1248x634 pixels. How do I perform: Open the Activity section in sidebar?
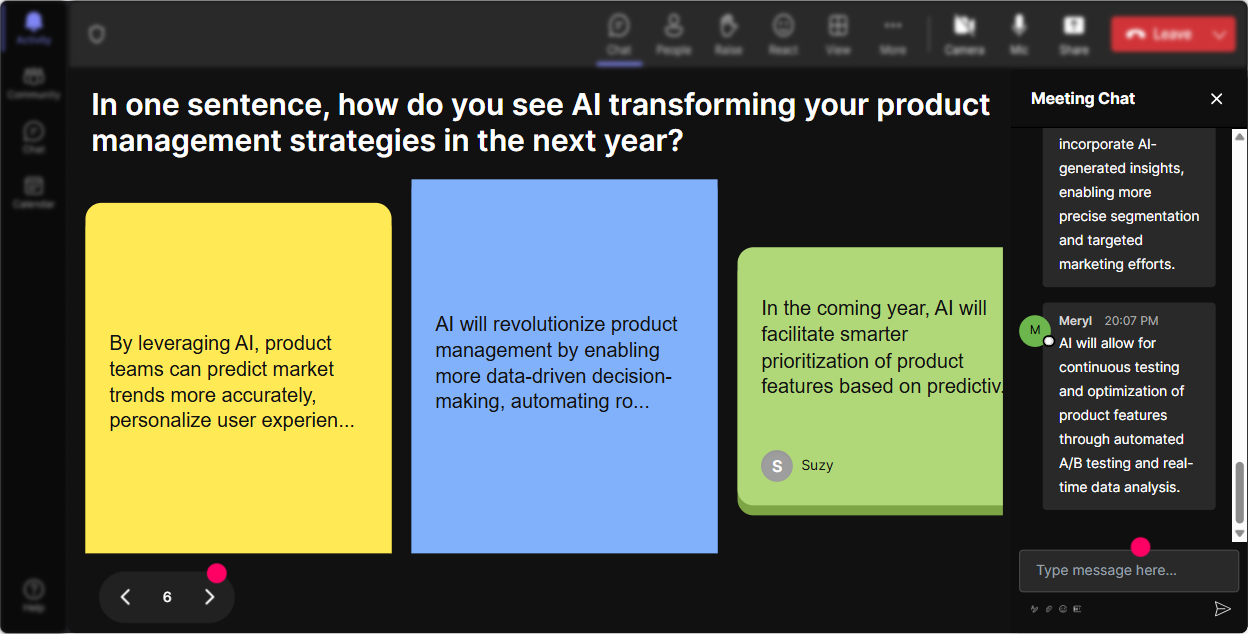click(x=34, y=28)
